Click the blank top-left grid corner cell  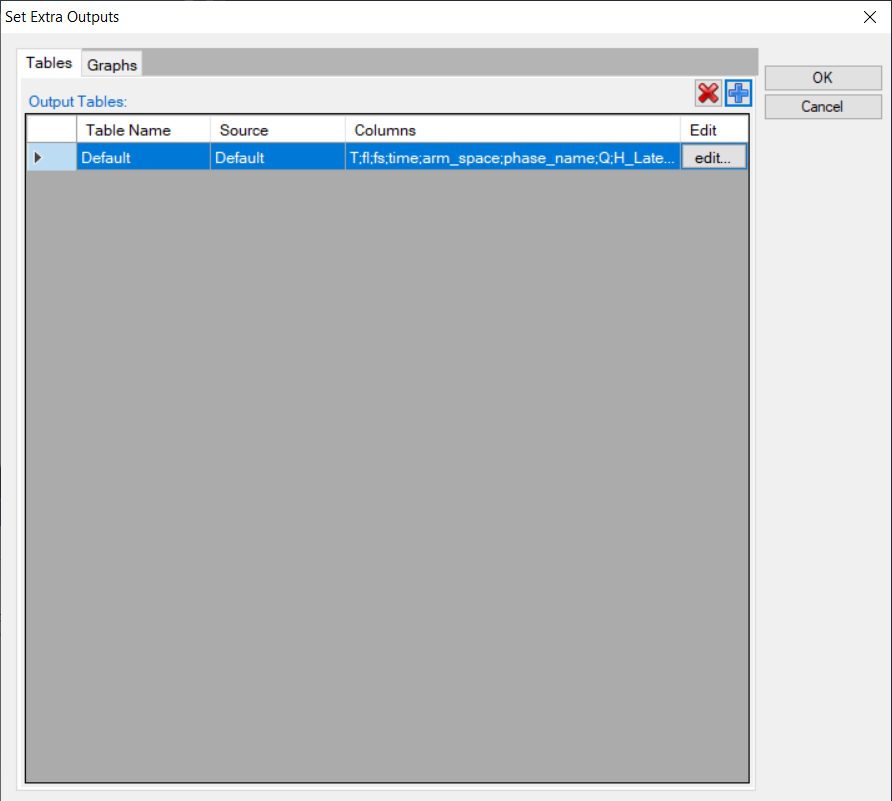coord(51,130)
